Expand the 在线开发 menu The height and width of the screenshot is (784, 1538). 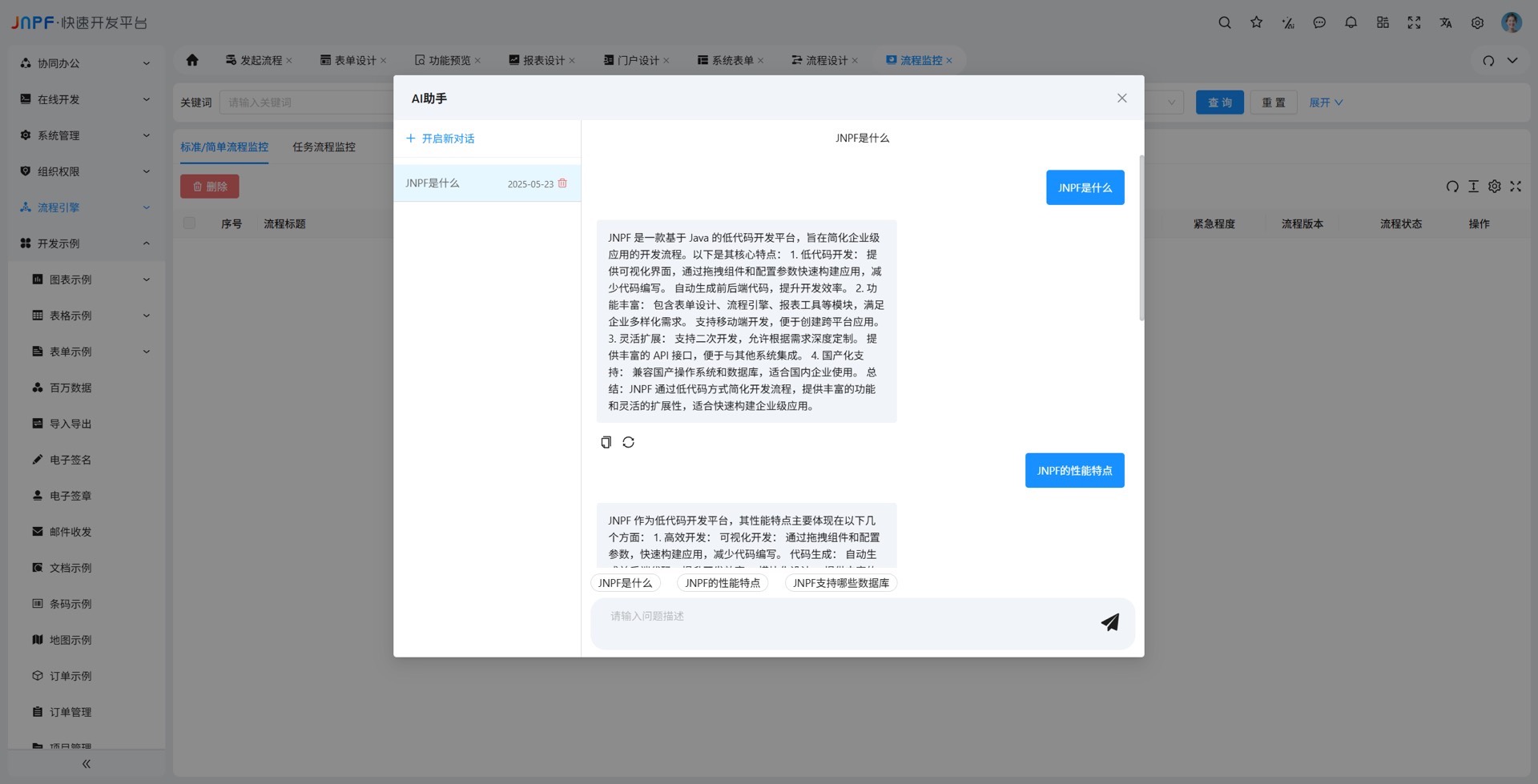click(x=87, y=99)
